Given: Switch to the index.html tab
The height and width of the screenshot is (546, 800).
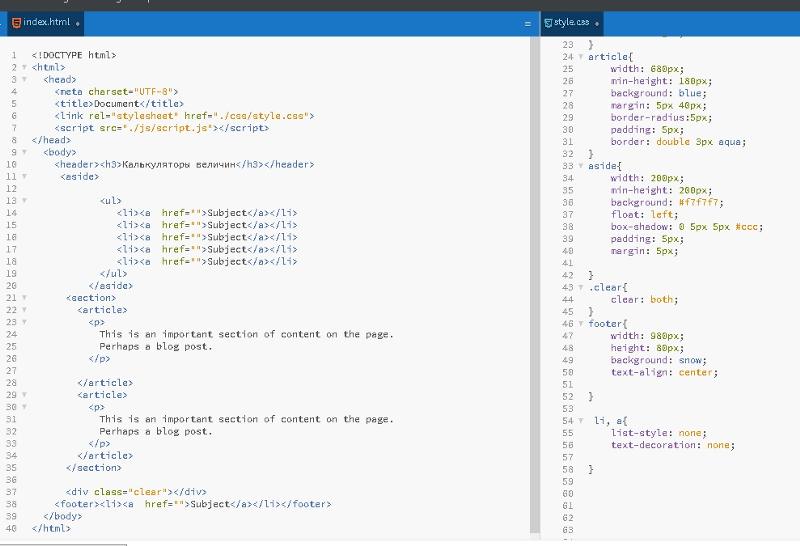Looking at the screenshot, I should click(x=46, y=23).
